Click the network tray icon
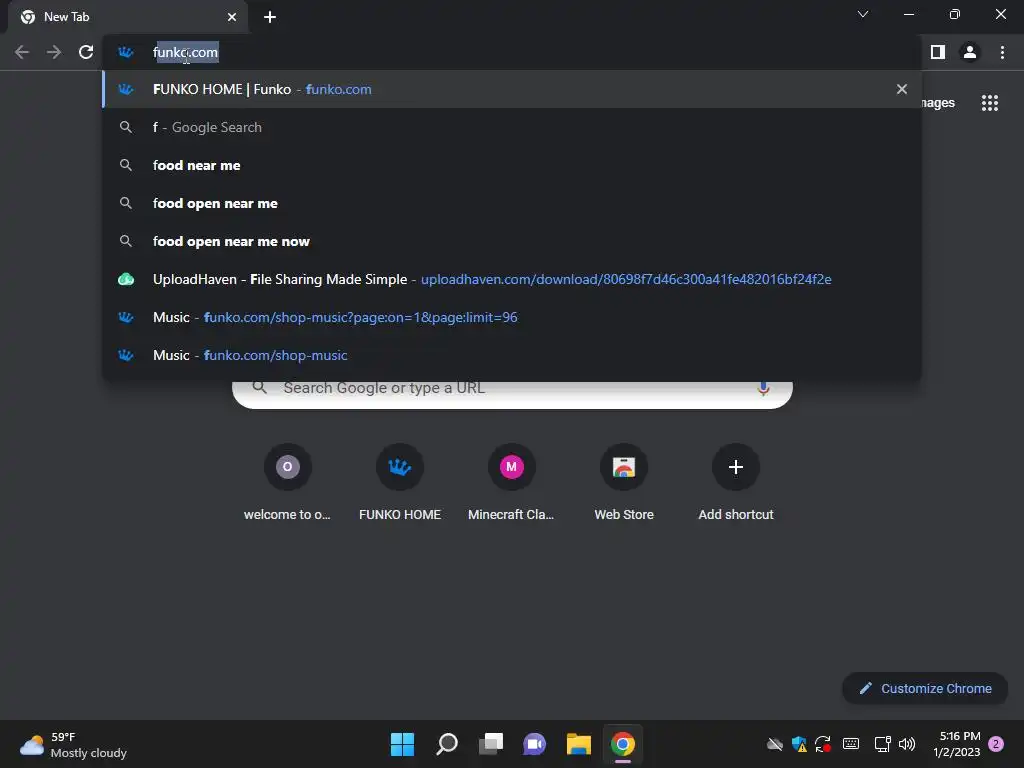The width and height of the screenshot is (1024, 768). click(882, 744)
